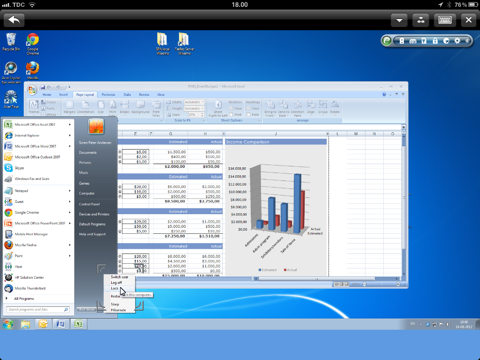The image size is (480, 360).
Task: Switch to Data ribbon tab
Action: tap(127, 95)
